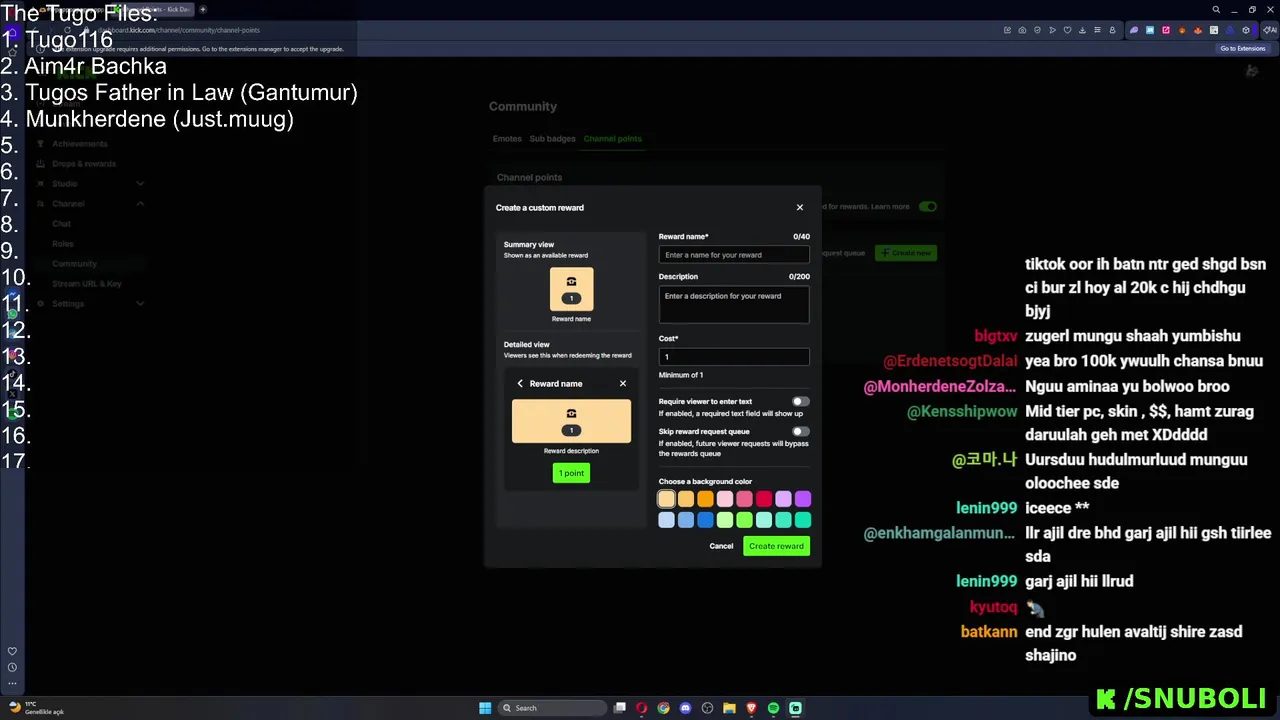Click into the Reward name field

(x=734, y=255)
